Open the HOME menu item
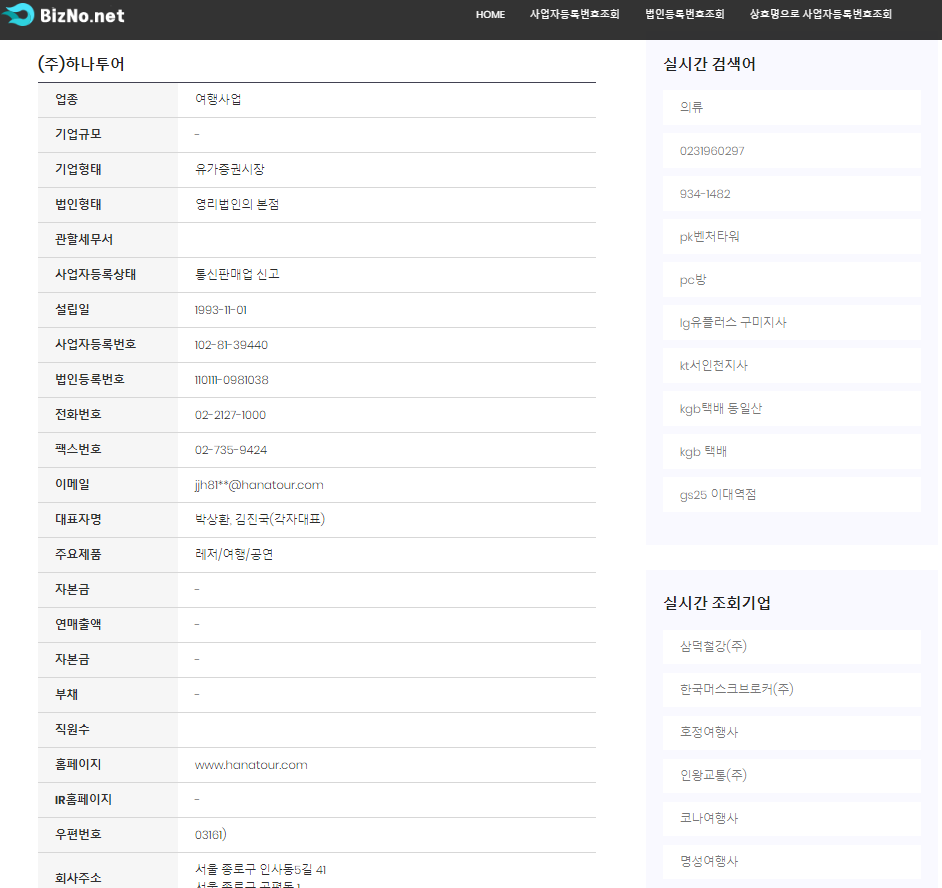Image resolution: width=942 pixels, height=888 pixels. (490, 14)
